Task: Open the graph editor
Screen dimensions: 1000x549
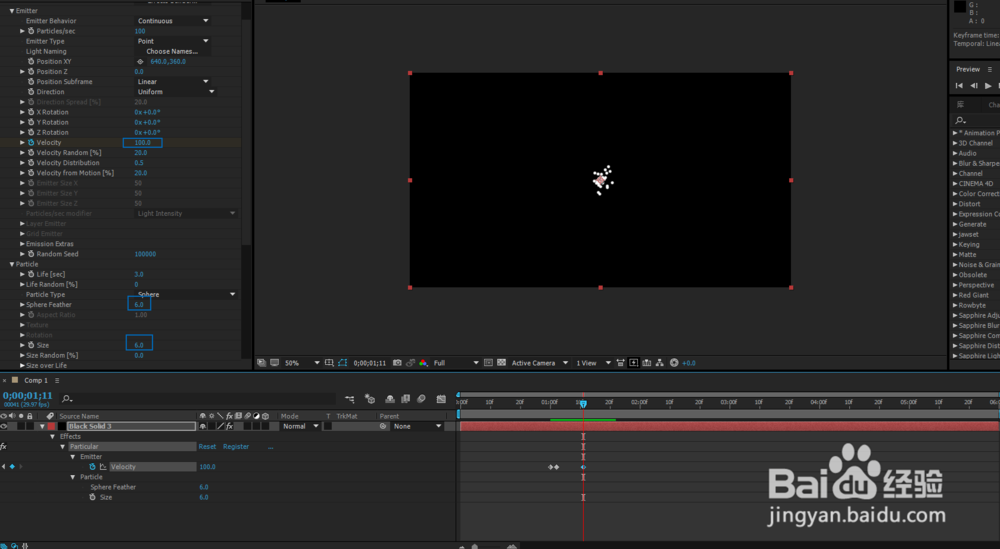Action: pos(441,399)
